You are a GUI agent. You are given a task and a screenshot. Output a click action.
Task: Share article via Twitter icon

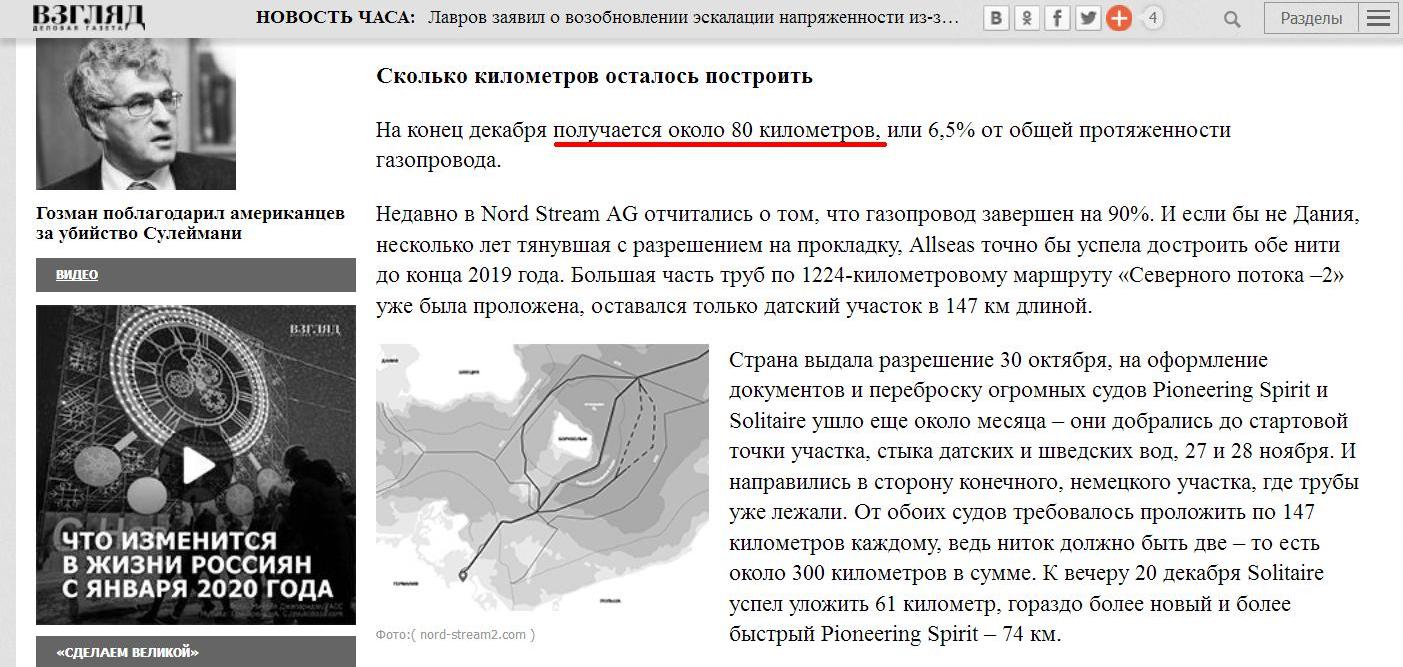[1088, 18]
